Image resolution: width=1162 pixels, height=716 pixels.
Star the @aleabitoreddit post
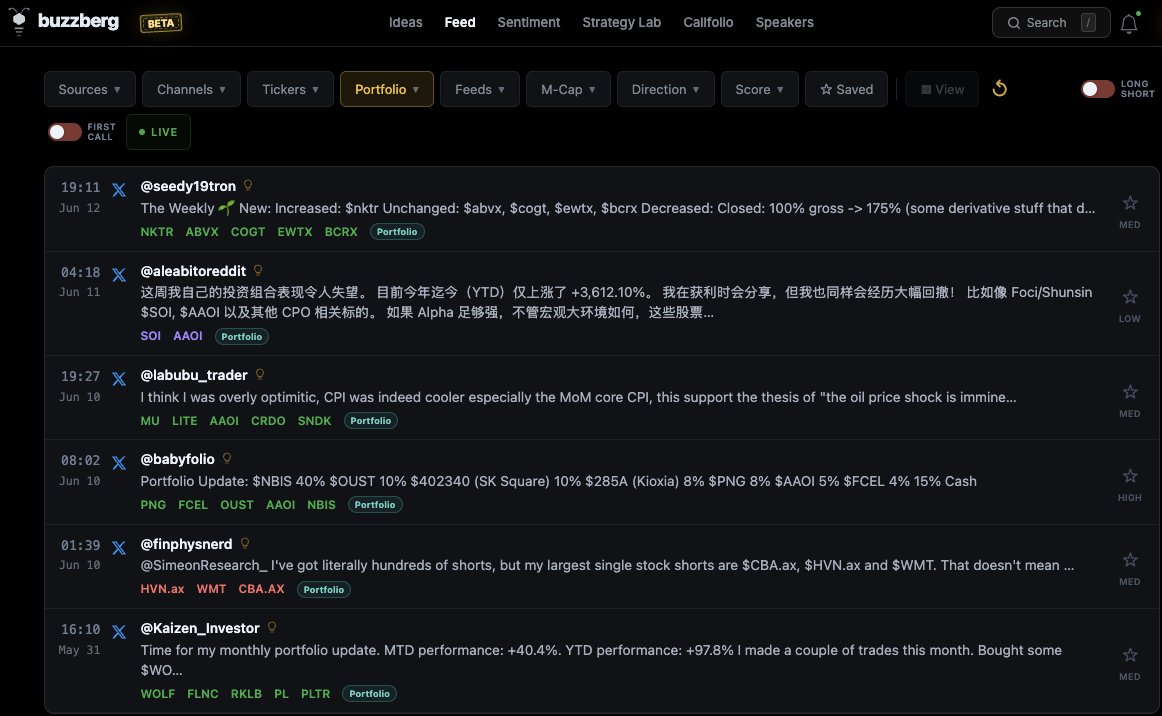1129,297
